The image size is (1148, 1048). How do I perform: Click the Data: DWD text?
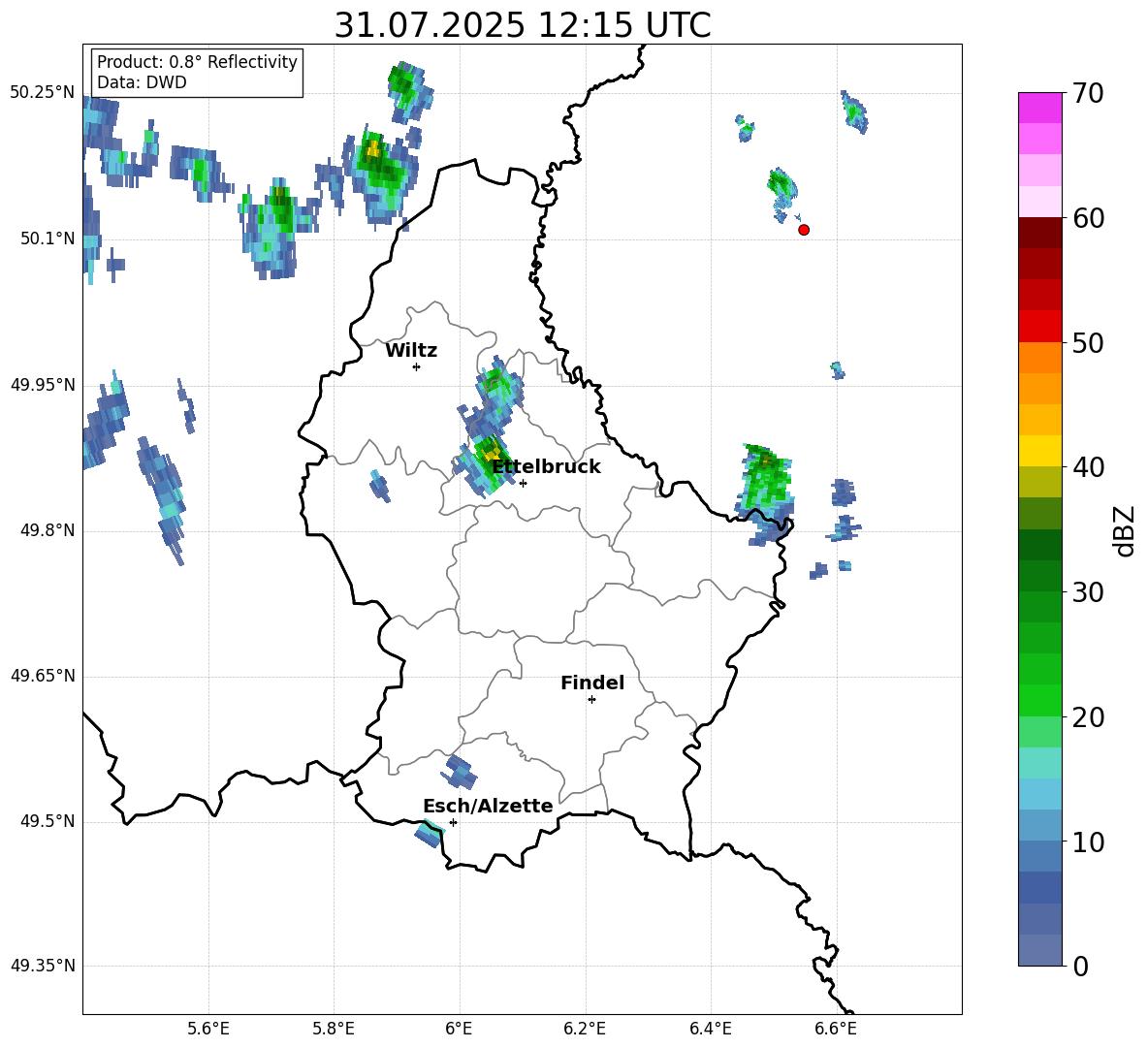142,82
